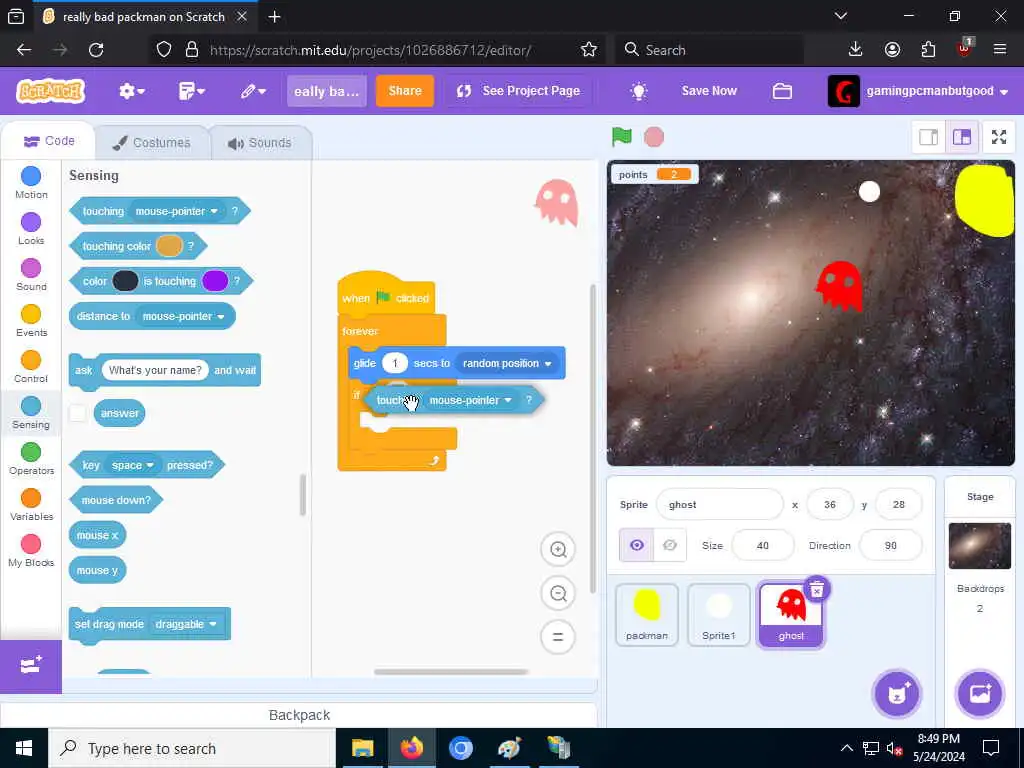1024x768 pixels.
Task: Switch to the Costumes tab
Action: point(152,142)
